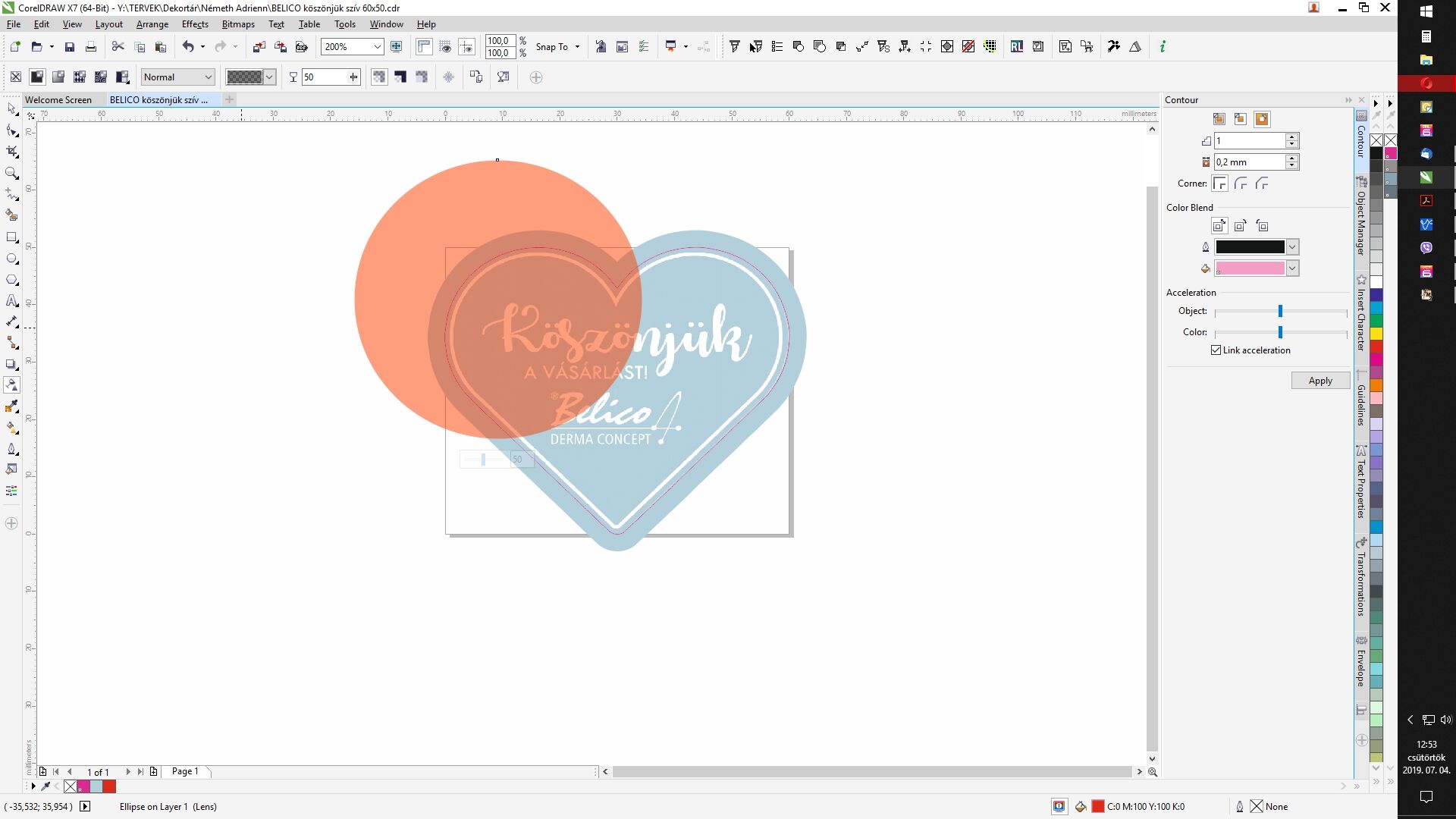The width and height of the screenshot is (1456, 819).
Task: Select the Ellipse tool in toolbox
Action: 11,259
